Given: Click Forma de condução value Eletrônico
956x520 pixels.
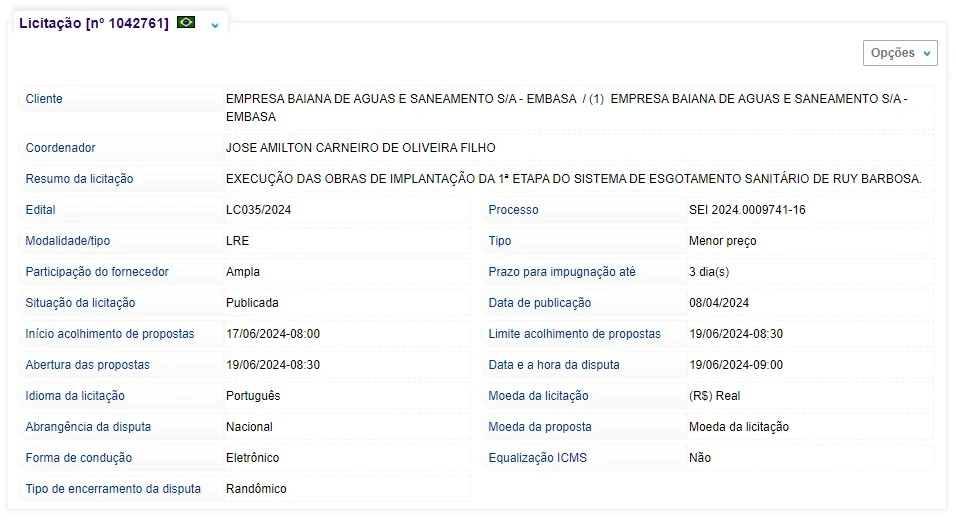Looking at the screenshot, I should point(252,458).
